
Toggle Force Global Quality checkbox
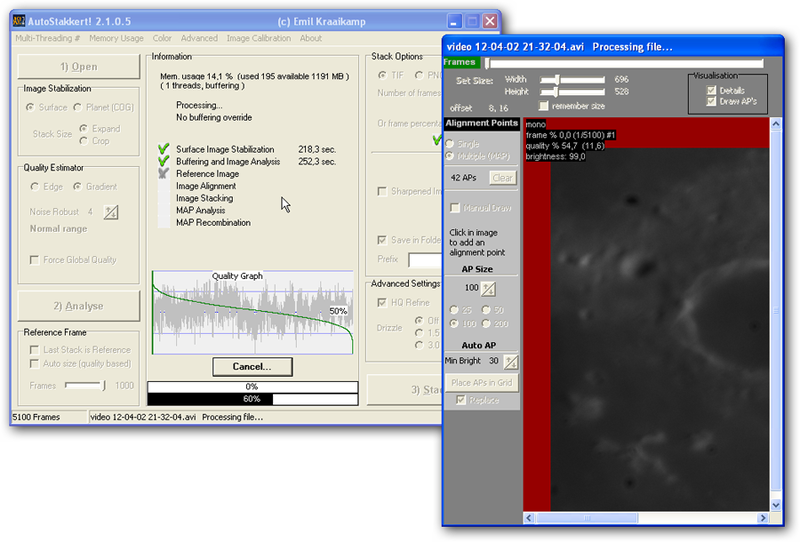[34, 260]
